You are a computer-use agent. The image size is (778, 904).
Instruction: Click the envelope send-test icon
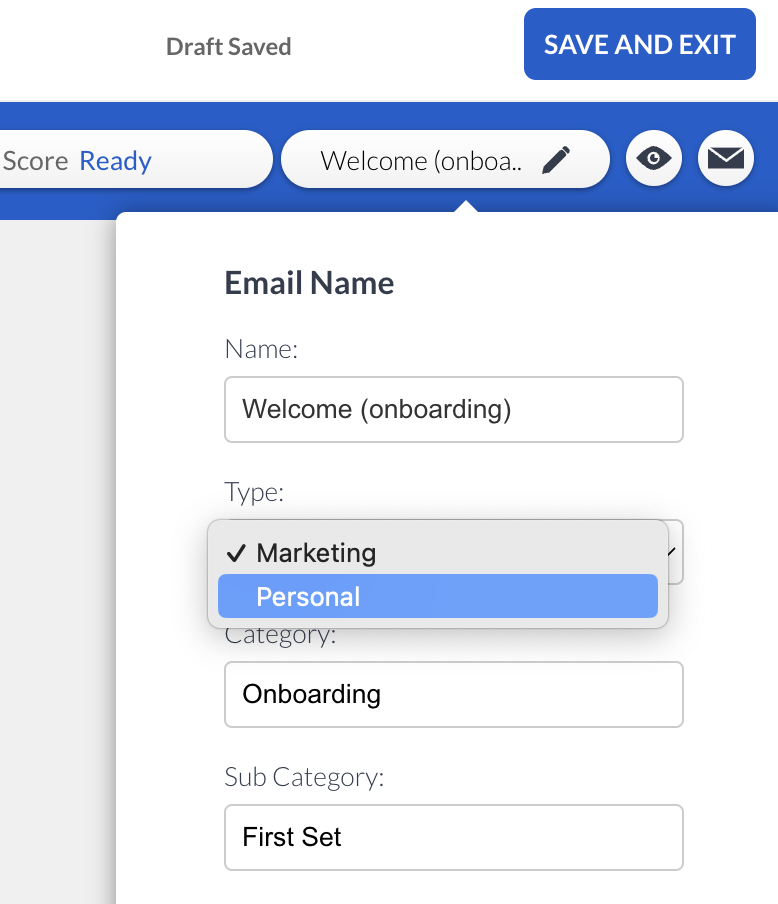click(x=725, y=159)
